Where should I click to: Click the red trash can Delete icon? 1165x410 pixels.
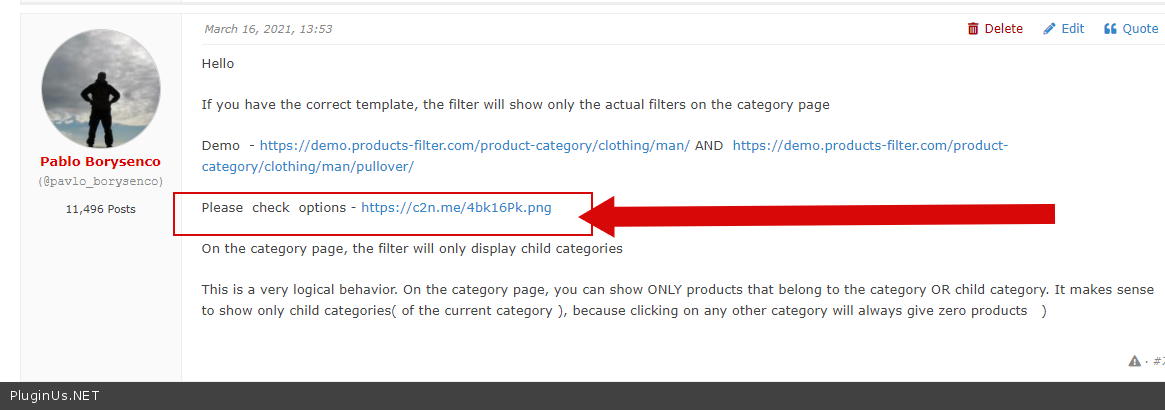[x=973, y=29]
